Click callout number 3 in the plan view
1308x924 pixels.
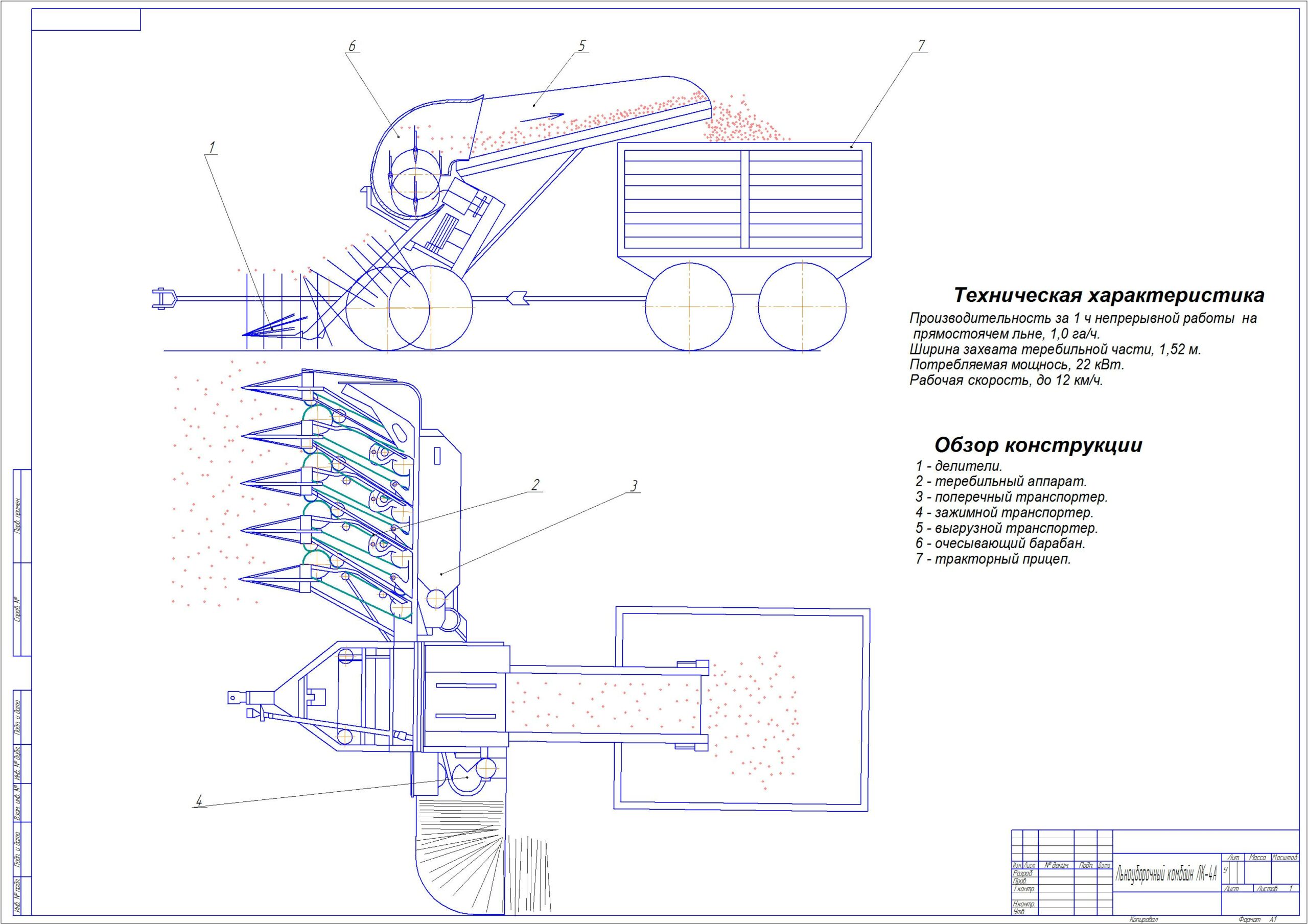pos(634,486)
